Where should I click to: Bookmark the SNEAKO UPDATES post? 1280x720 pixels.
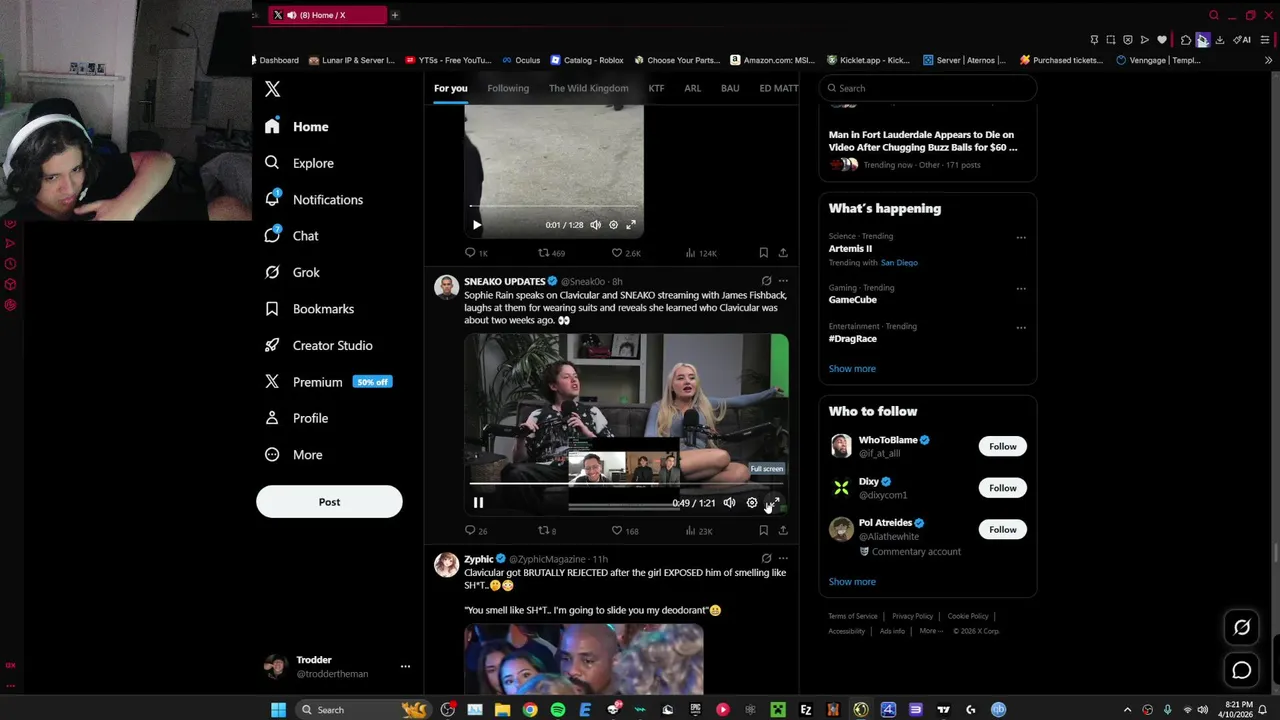coord(763,531)
